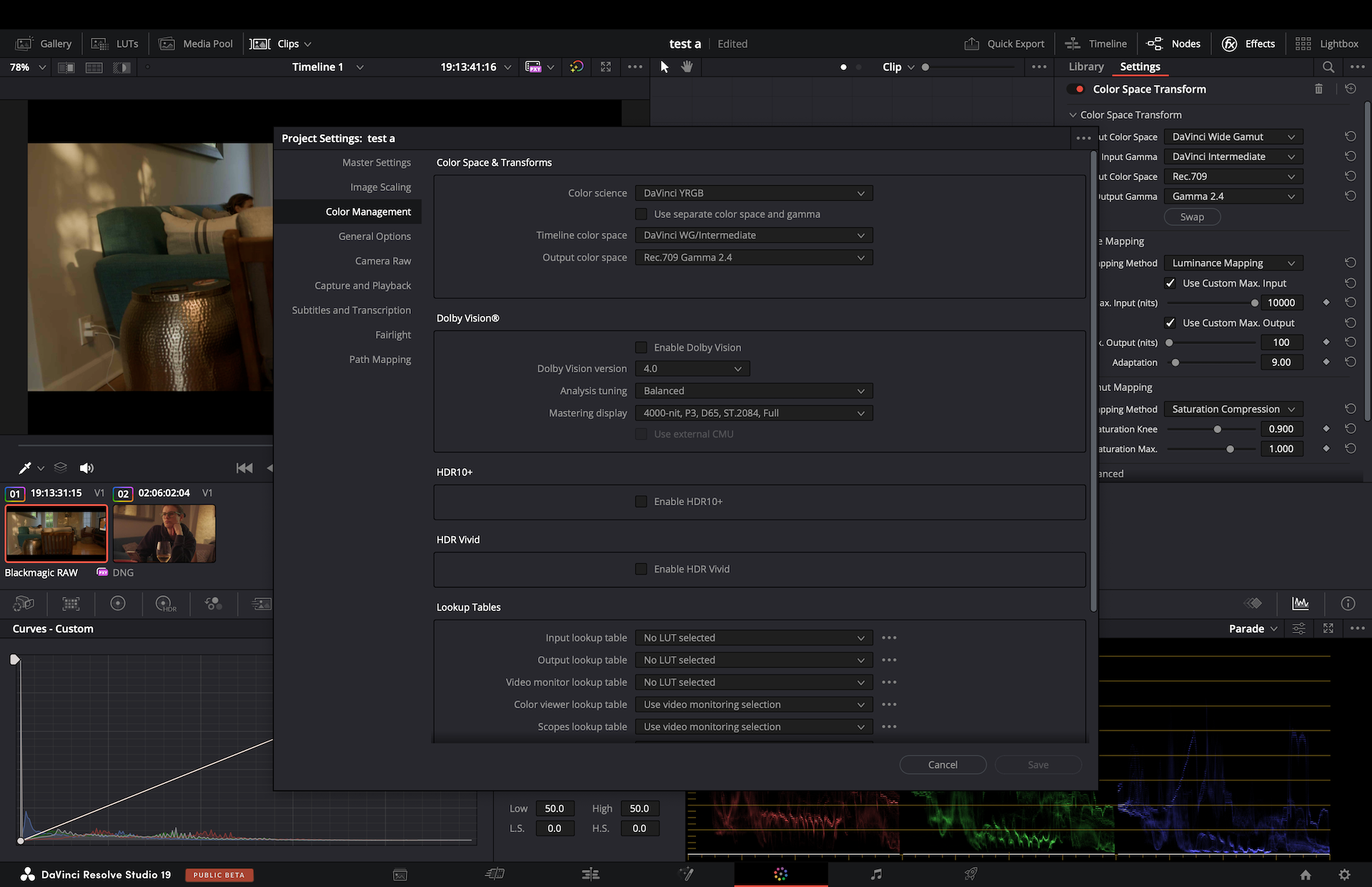This screenshot has width=1372, height=887.
Task: Select the arrow pointer tool
Action: pos(665,66)
